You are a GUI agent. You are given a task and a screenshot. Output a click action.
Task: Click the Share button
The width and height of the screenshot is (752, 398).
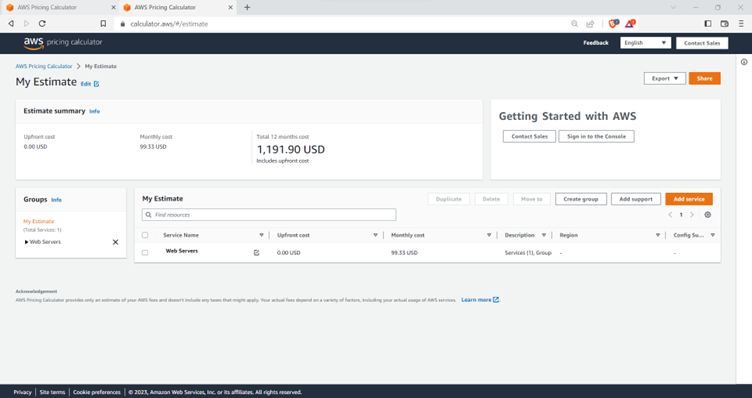(x=705, y=78)
